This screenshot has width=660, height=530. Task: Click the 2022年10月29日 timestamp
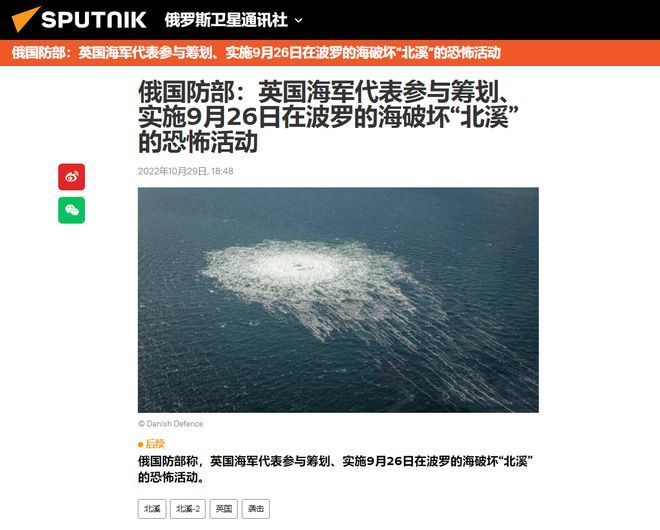click(x=186, y=171)
